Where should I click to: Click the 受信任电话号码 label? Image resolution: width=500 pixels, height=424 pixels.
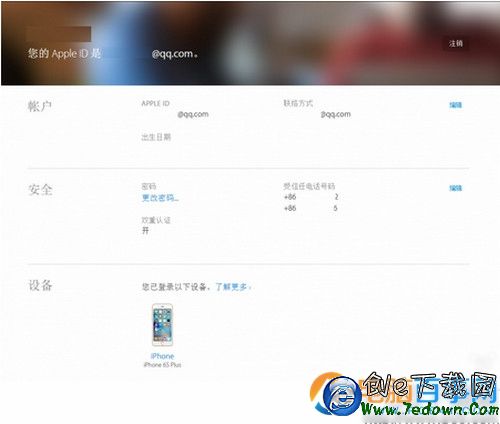[x=309, y=186]
